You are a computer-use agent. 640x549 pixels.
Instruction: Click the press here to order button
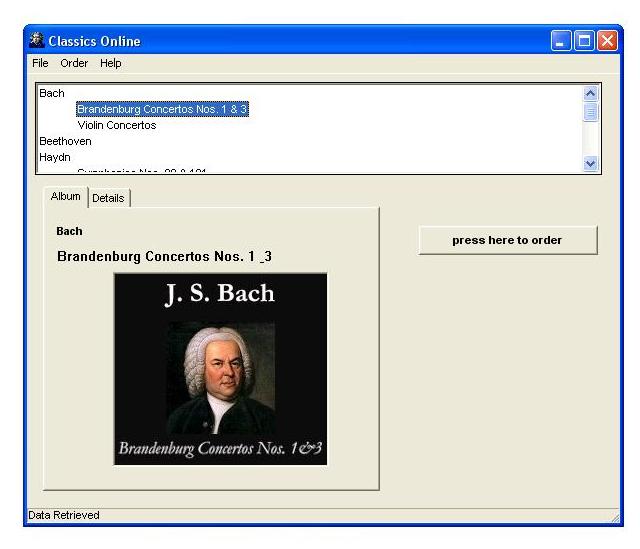click(508, 240)
